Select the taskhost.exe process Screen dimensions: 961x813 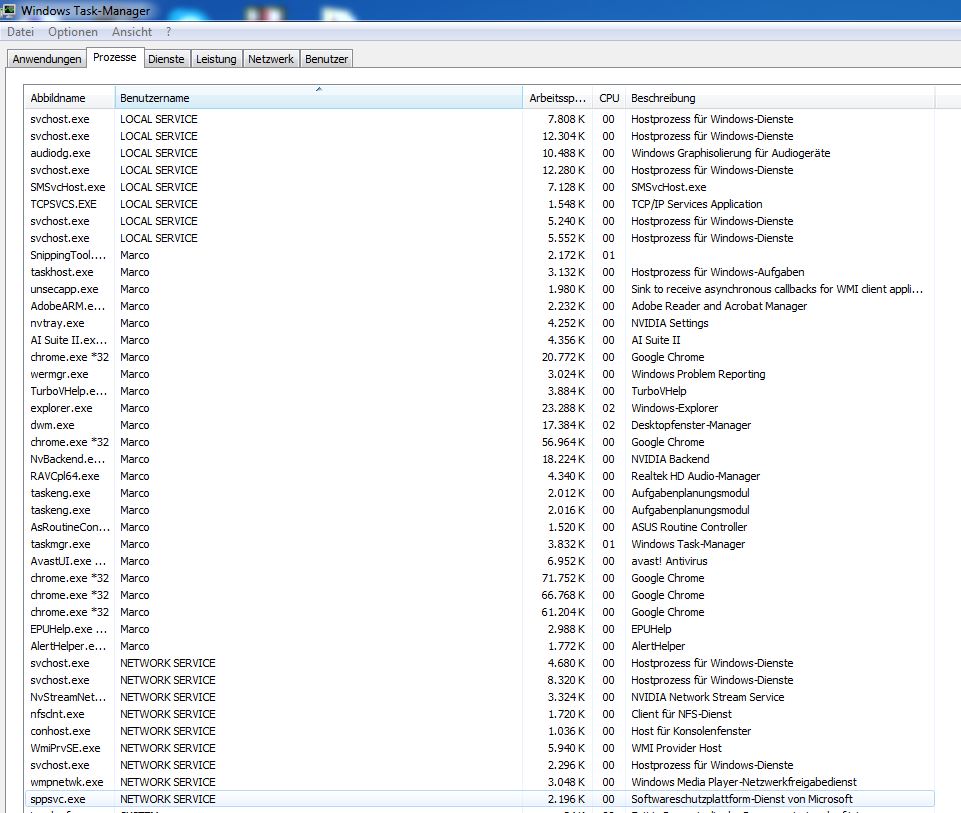(x=480, y=272)
